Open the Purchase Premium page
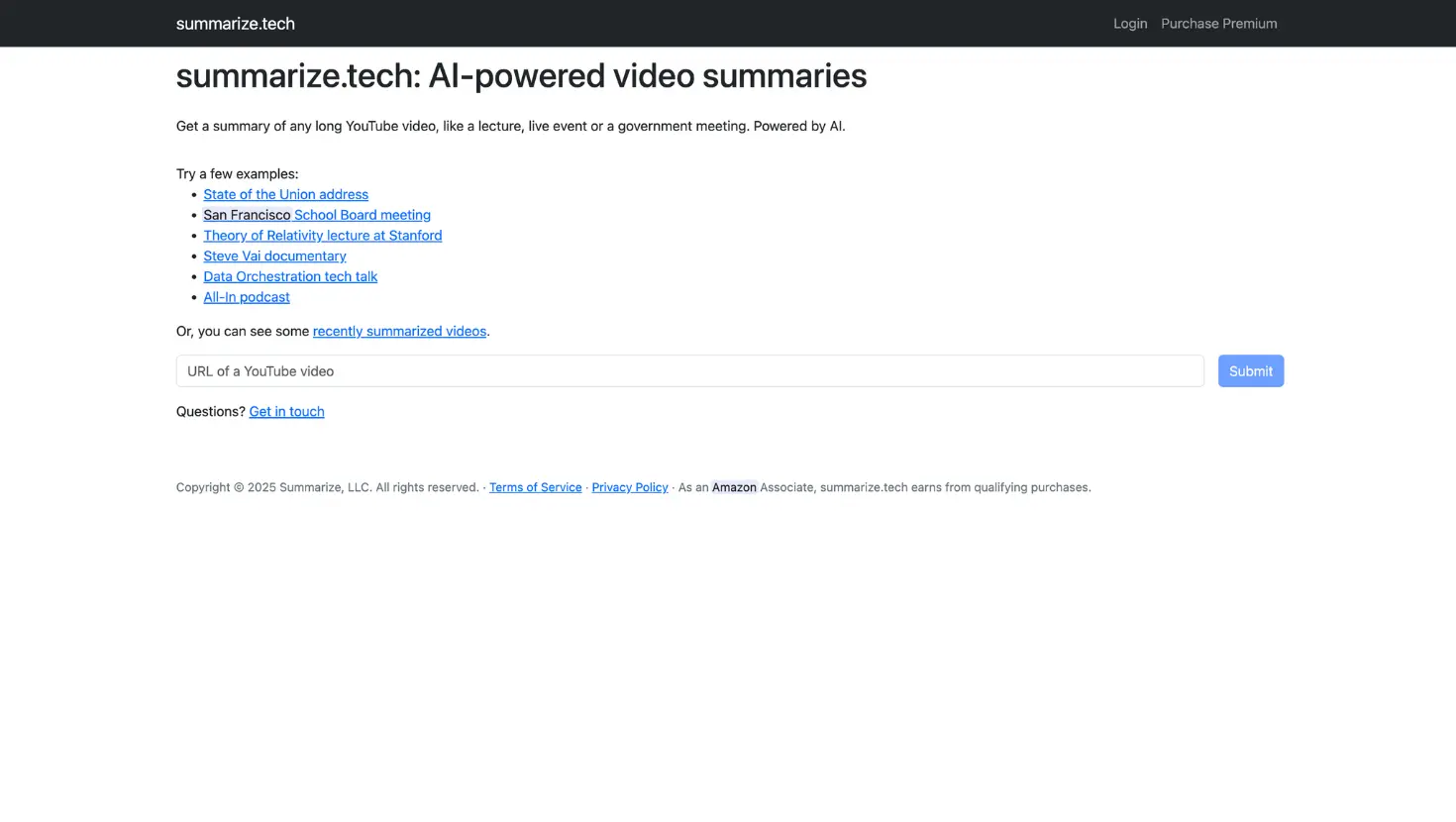Viewport: 1456px width, 822px height. point(1218,23)
